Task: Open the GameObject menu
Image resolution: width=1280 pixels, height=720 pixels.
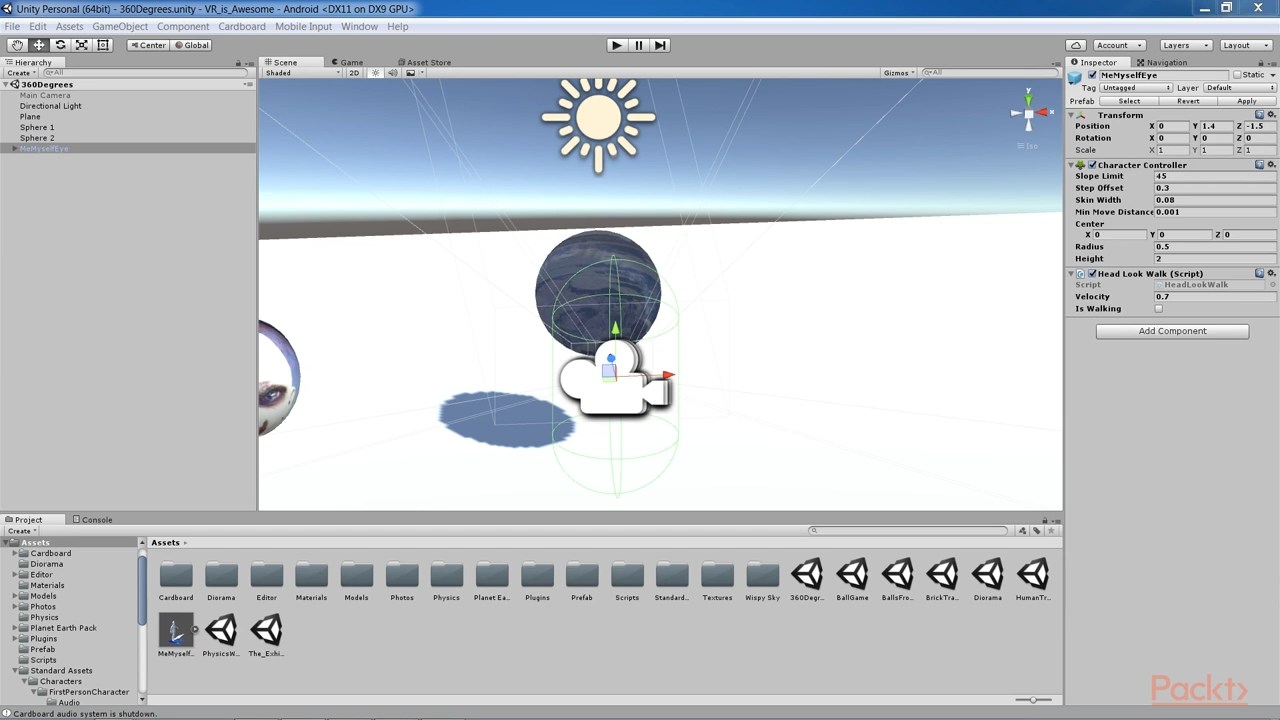Action: coord(120,26)
